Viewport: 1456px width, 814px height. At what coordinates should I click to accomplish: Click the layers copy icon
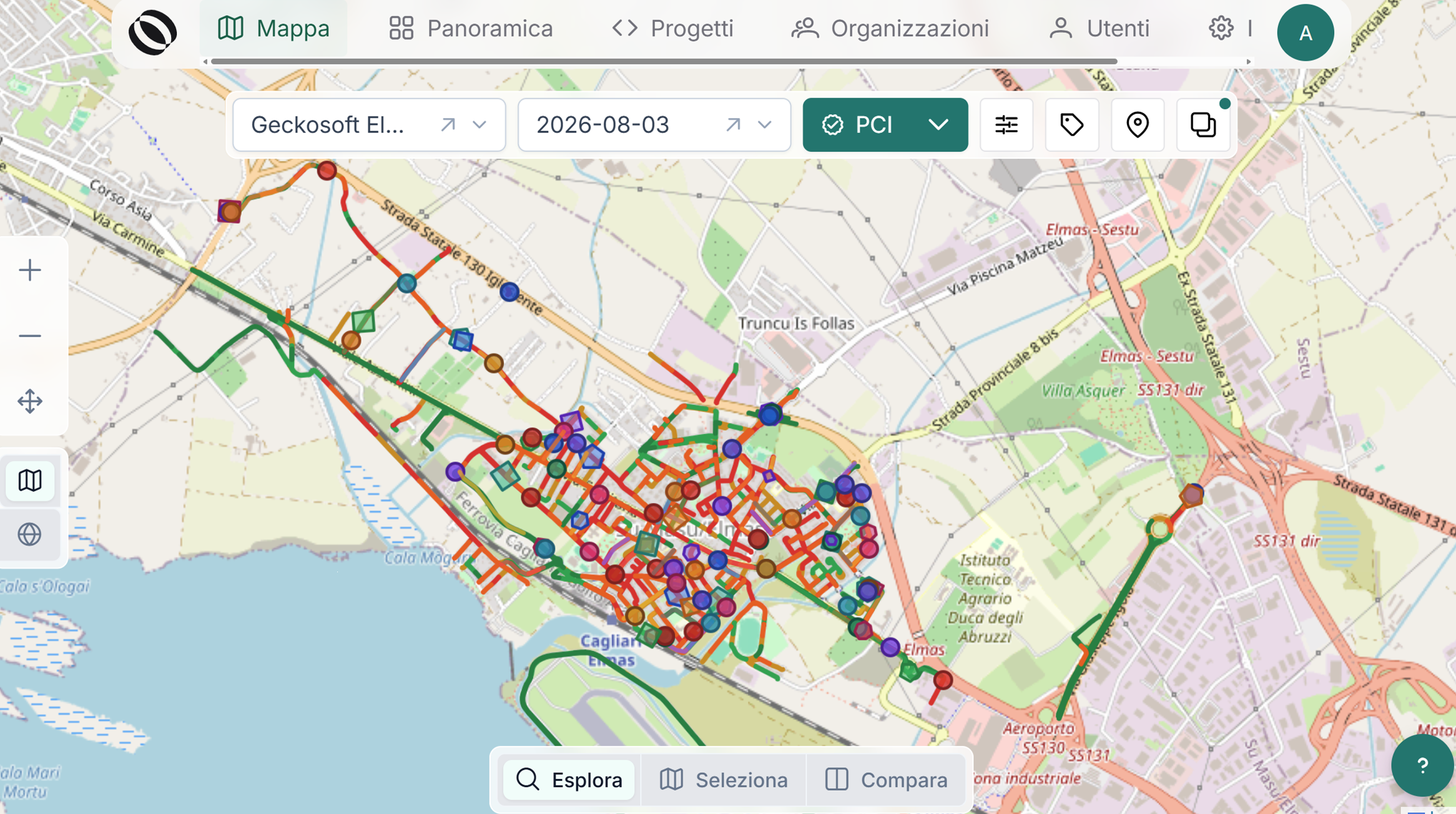(1203, 125)
